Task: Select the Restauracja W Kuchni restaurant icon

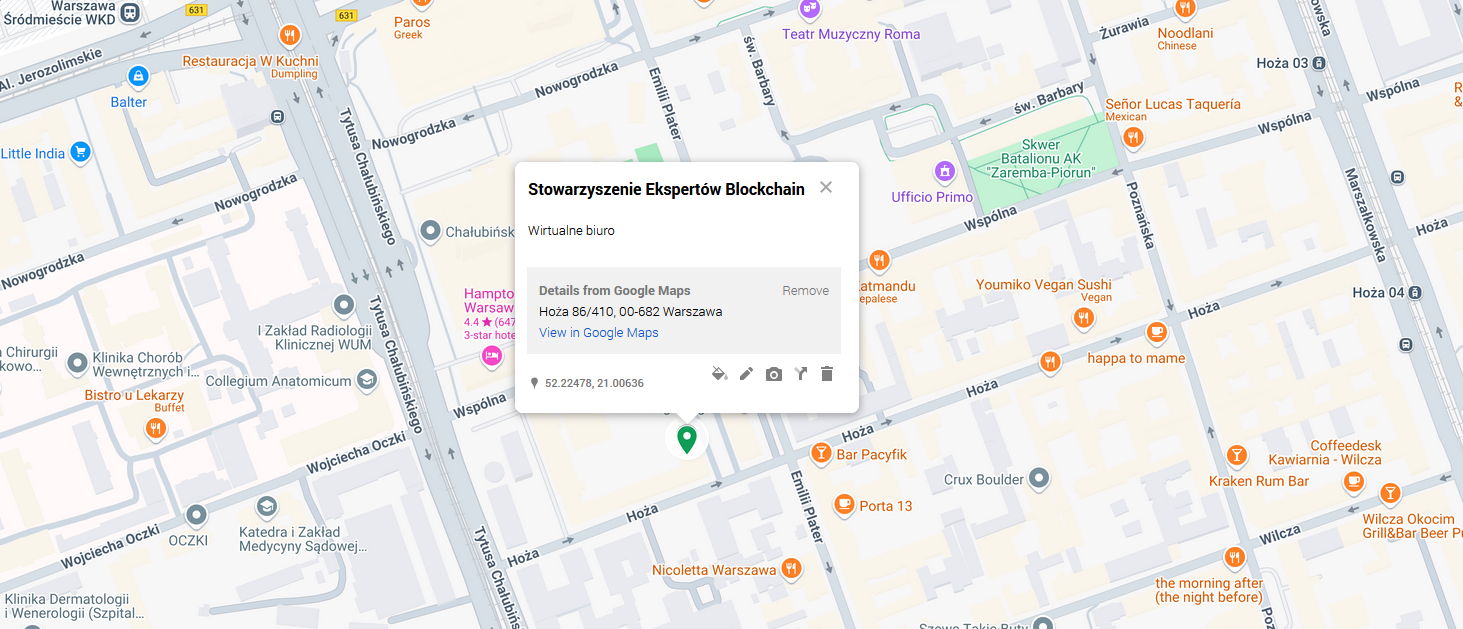Action: pyautogui.click(x=290, y=35)
